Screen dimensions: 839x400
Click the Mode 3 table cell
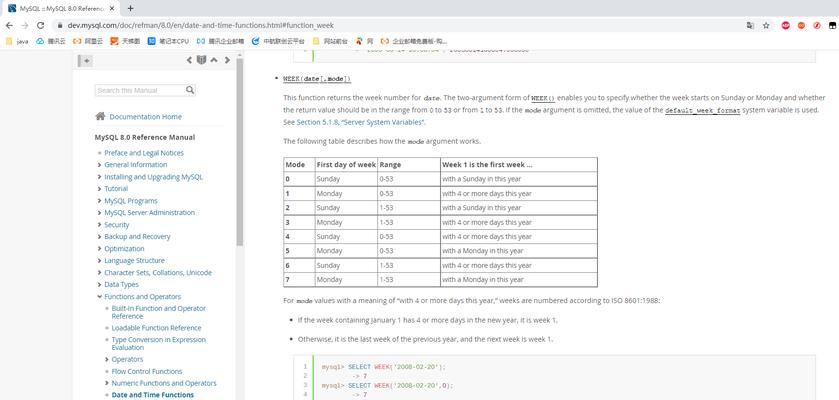(x=299, y=222)
